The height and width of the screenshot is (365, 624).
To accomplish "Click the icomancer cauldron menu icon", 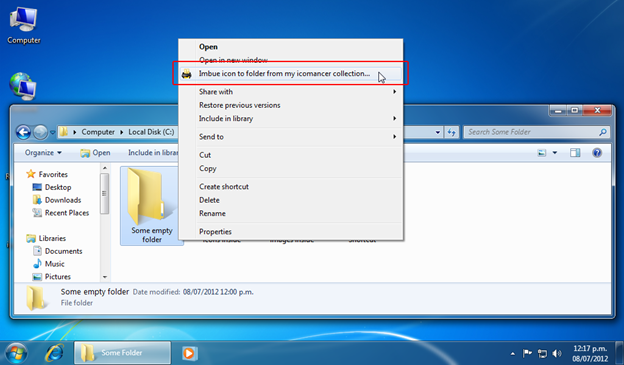I will (x=186, y=74).
